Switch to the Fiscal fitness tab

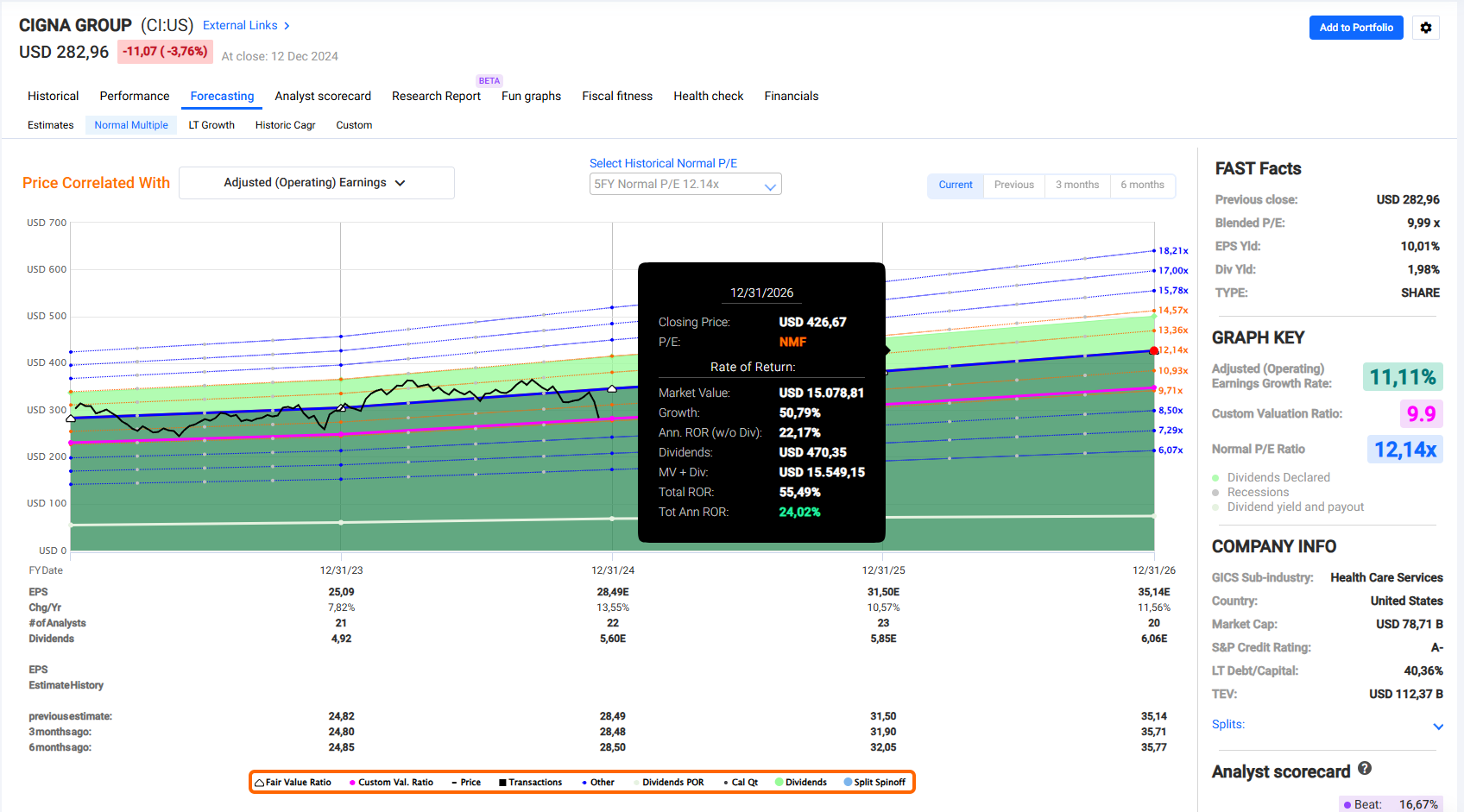click(617, 96)
